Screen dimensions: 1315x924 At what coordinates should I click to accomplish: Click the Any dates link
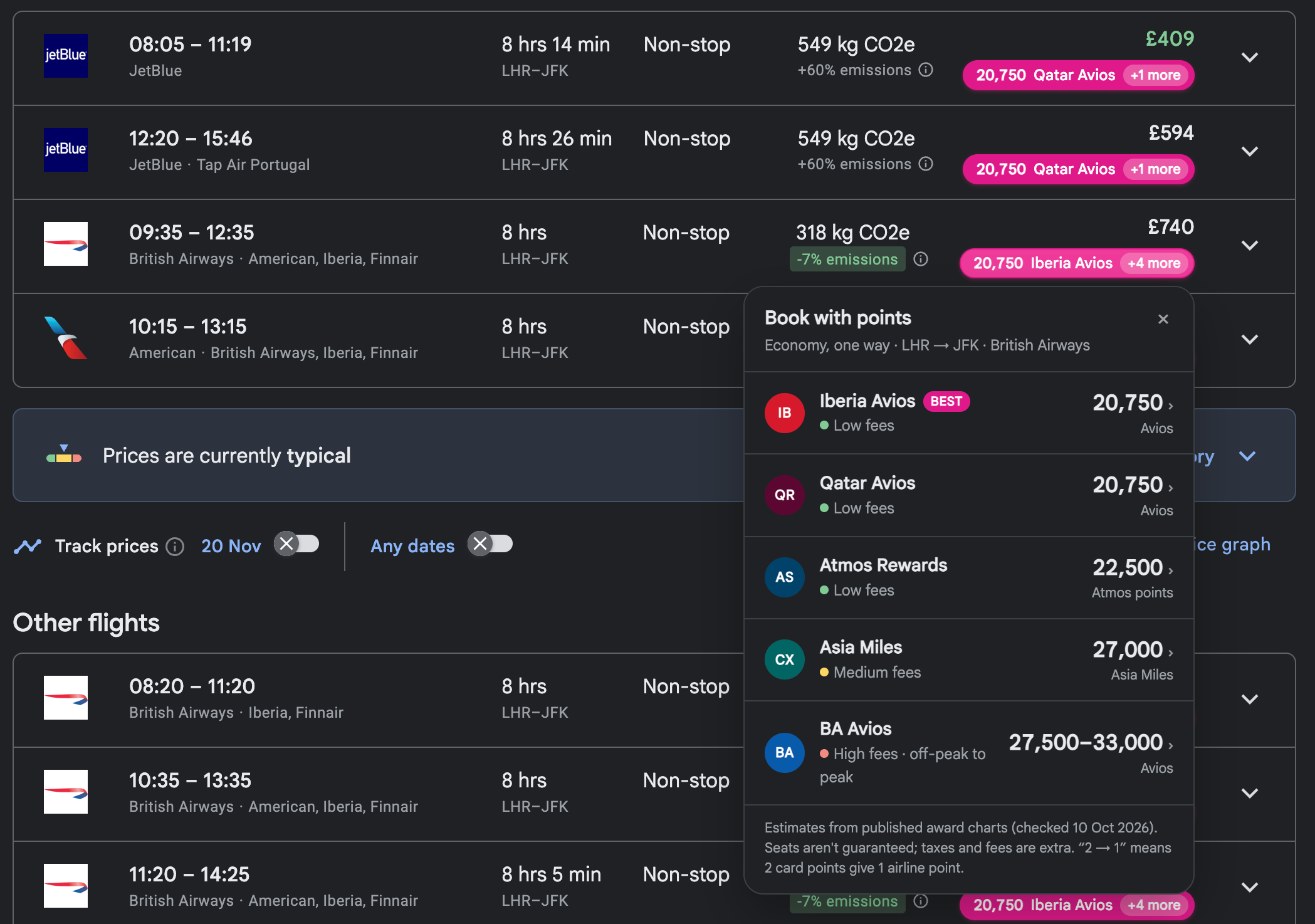[412, 546]
